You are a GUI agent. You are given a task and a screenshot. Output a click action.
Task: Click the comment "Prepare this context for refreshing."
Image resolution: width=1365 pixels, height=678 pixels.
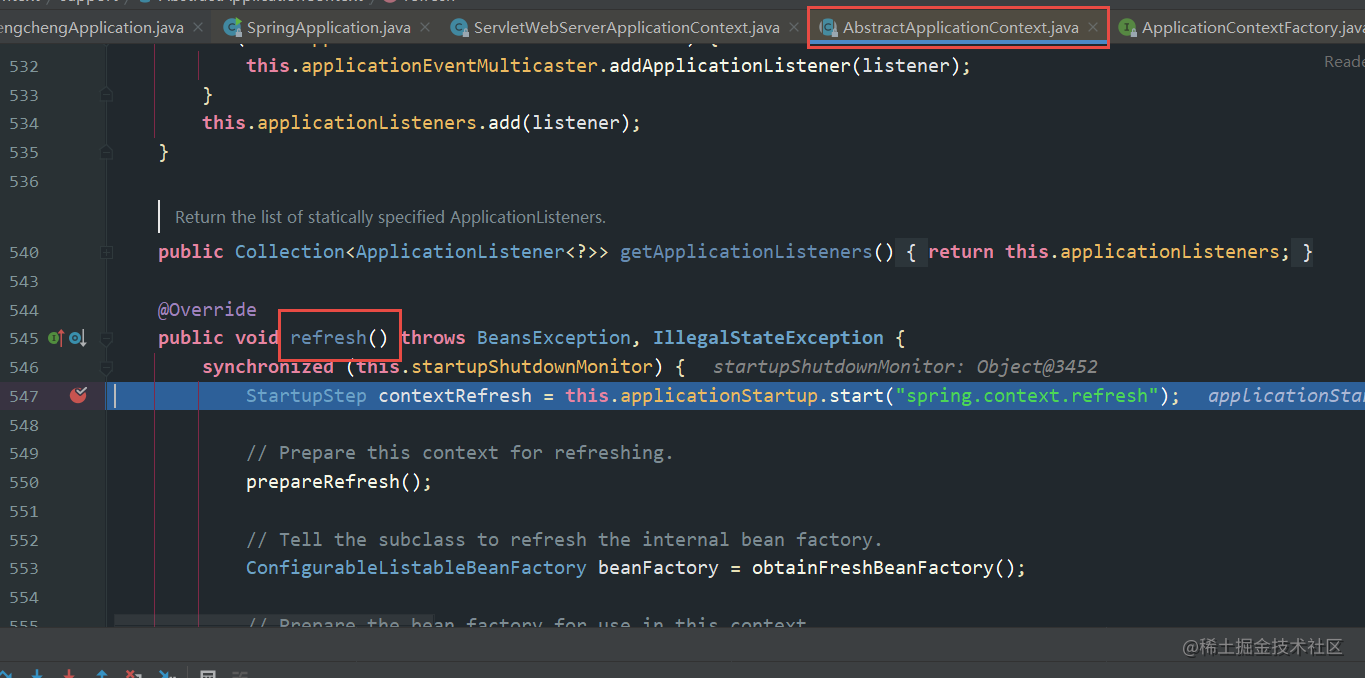(x=460, y=453)
